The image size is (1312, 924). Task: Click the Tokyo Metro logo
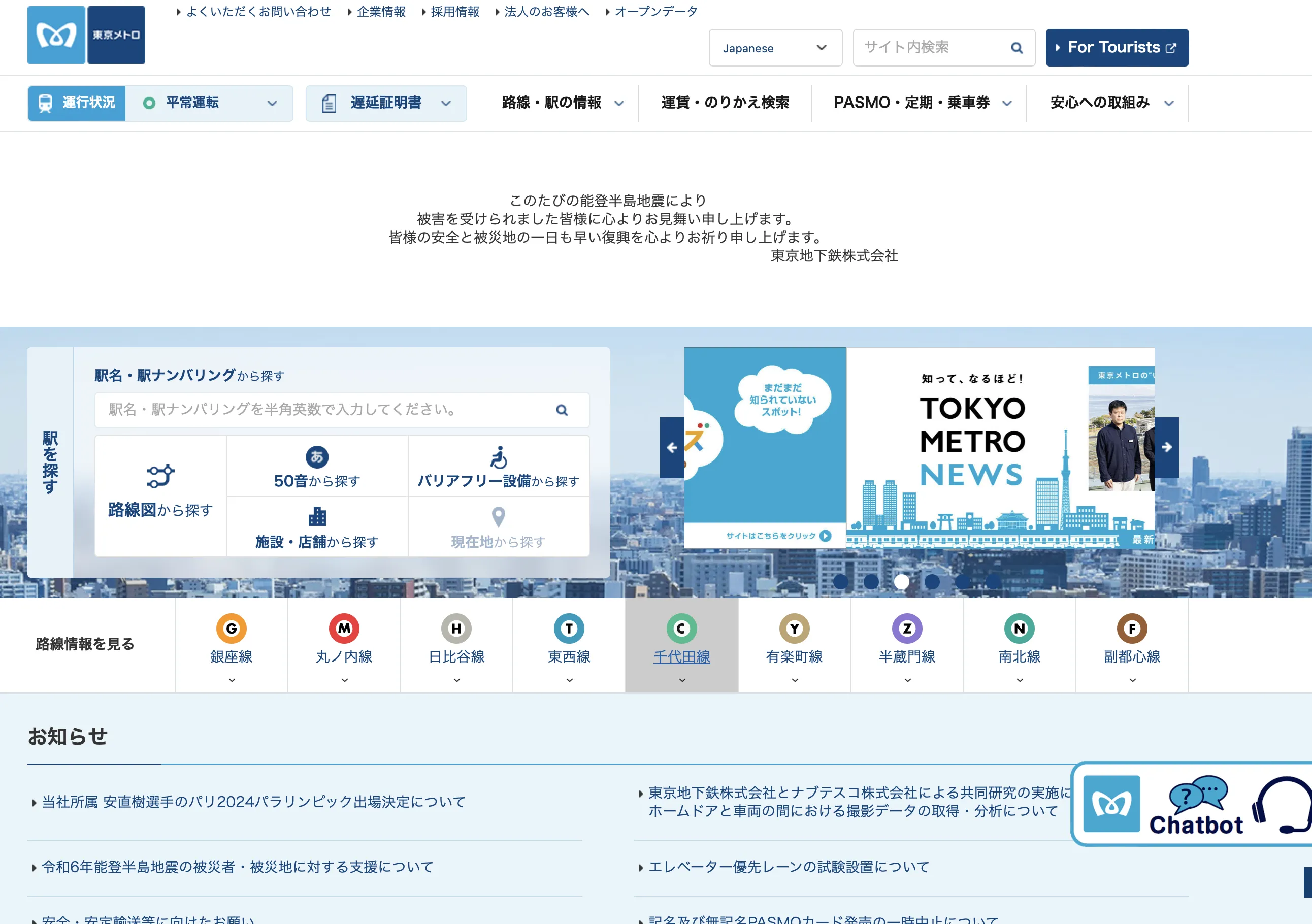86,35
